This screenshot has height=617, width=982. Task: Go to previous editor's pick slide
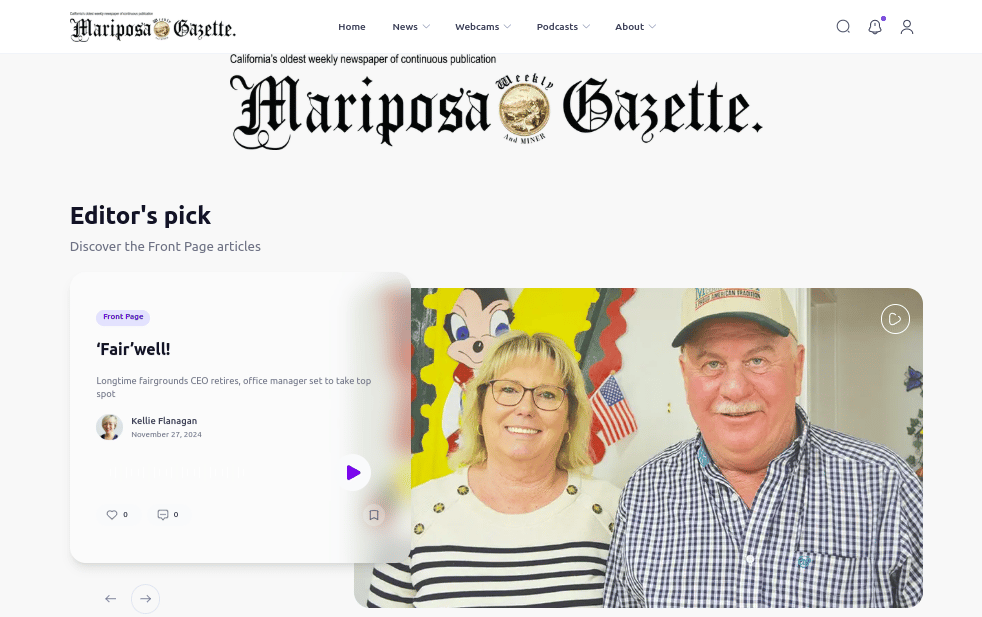110,599
